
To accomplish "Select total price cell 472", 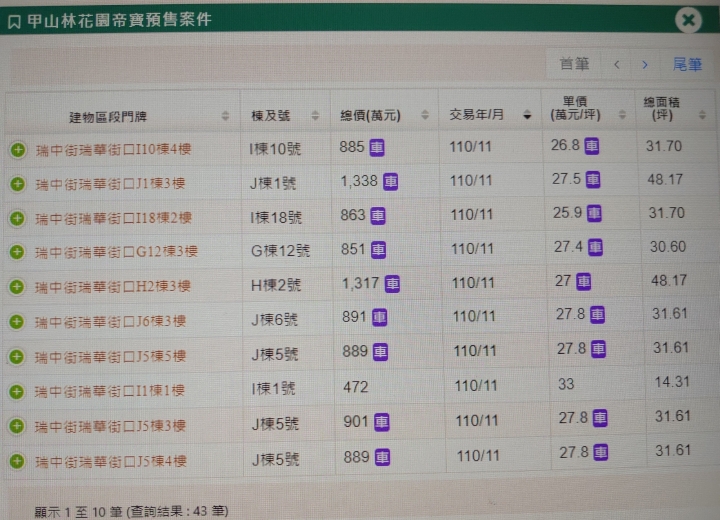I will click(355, 387).
